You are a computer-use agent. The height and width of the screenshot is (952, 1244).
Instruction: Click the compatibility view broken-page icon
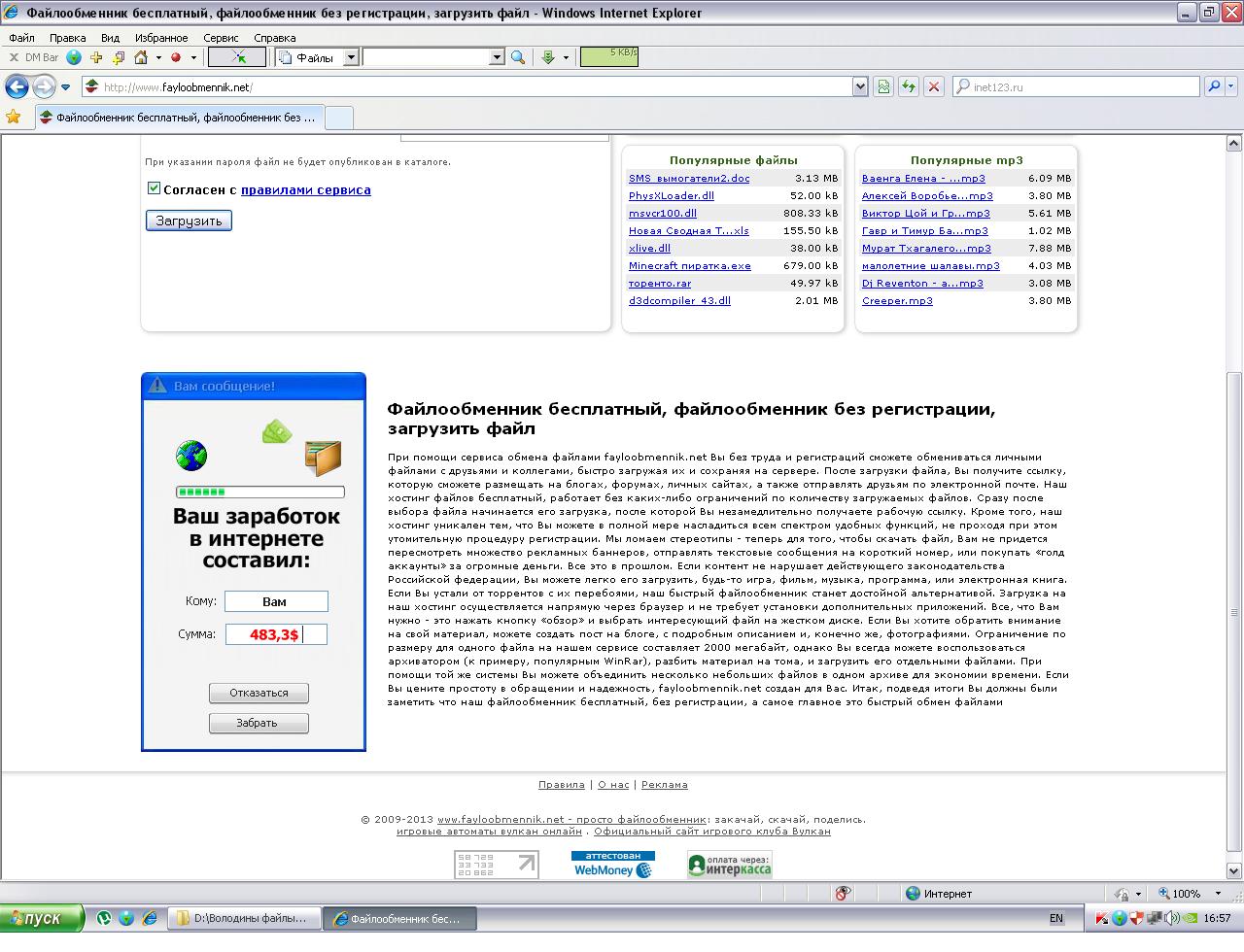pyautogui.click(x=883, y=86)
